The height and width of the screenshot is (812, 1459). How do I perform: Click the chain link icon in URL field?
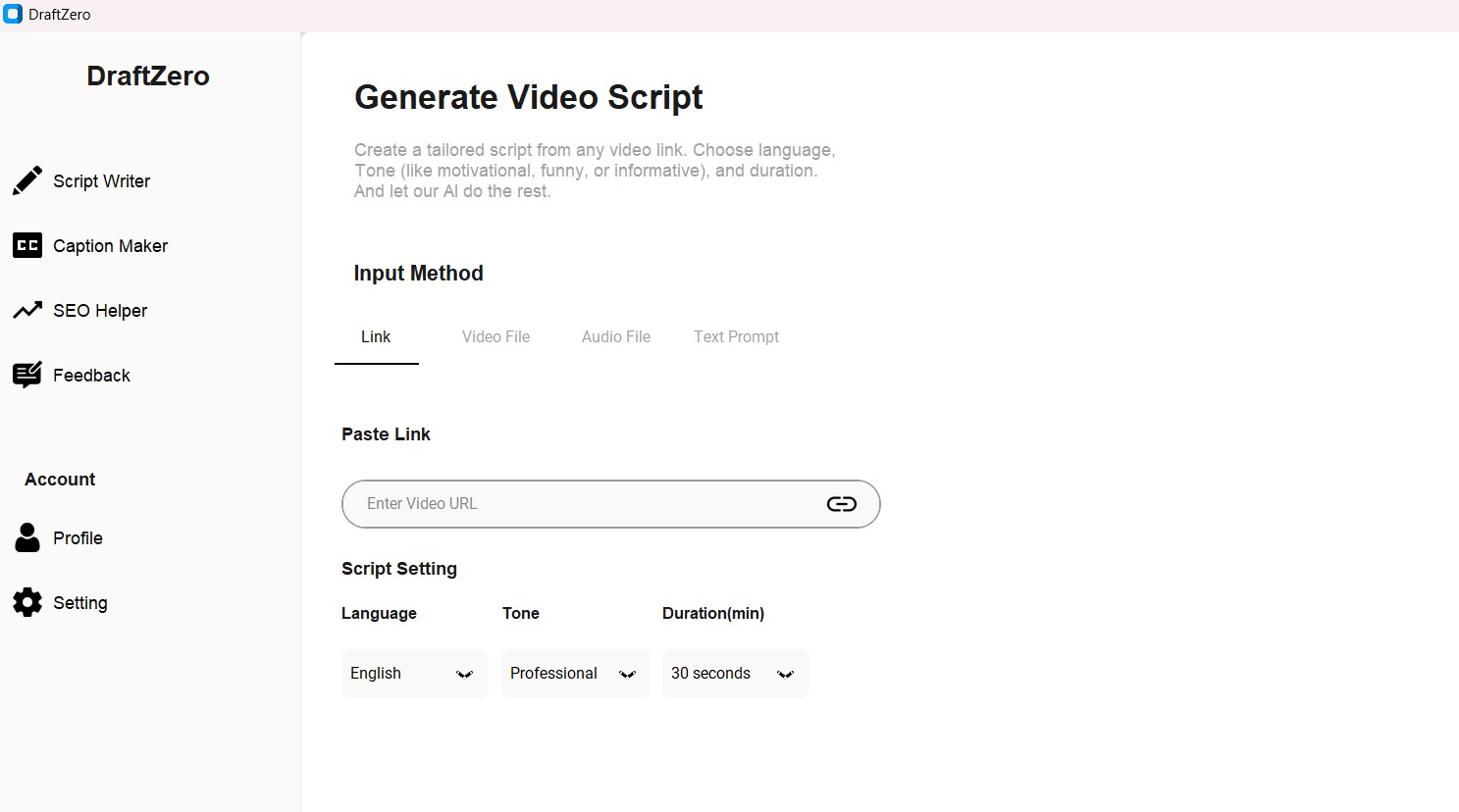841,504
